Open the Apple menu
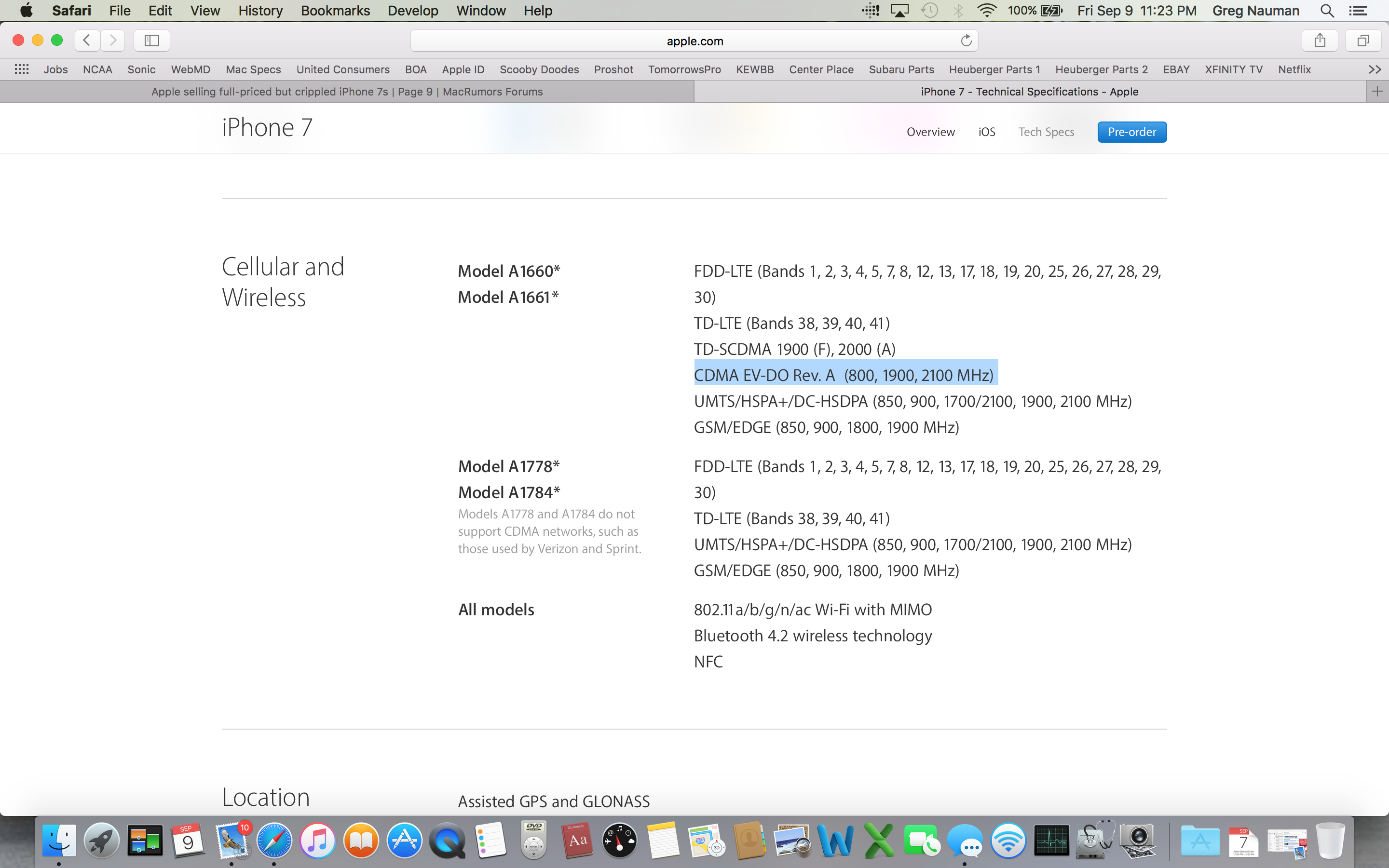1389x868 pixels. tap(26, 10)
